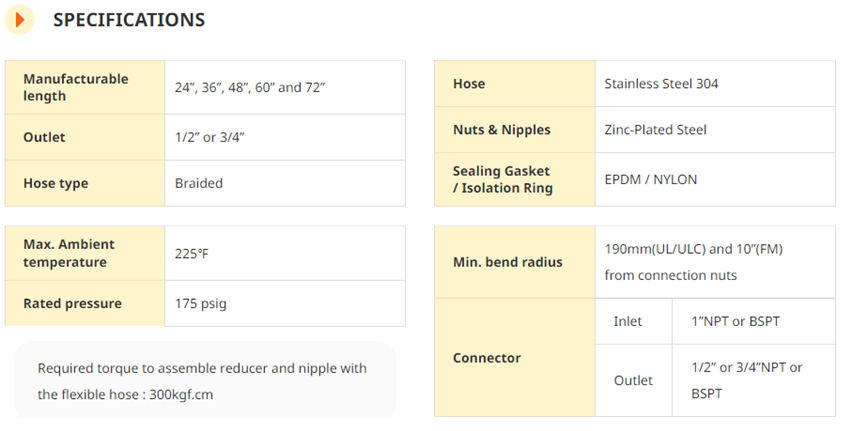Select the Braided value cell

pyautogui.click(x=285, y=183)
